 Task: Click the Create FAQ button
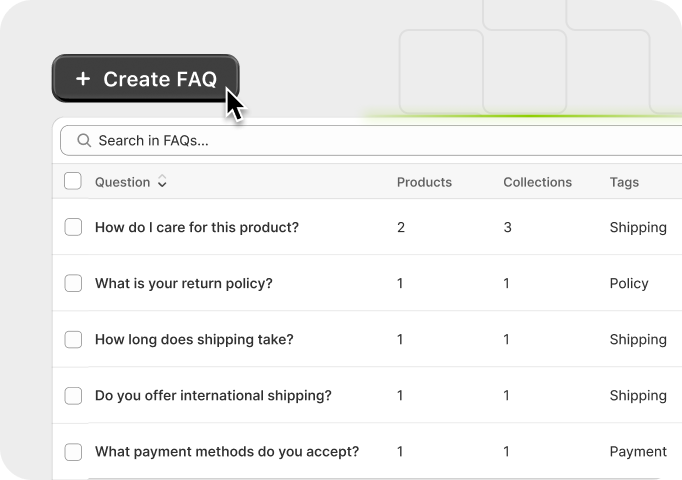pos(146,79)
